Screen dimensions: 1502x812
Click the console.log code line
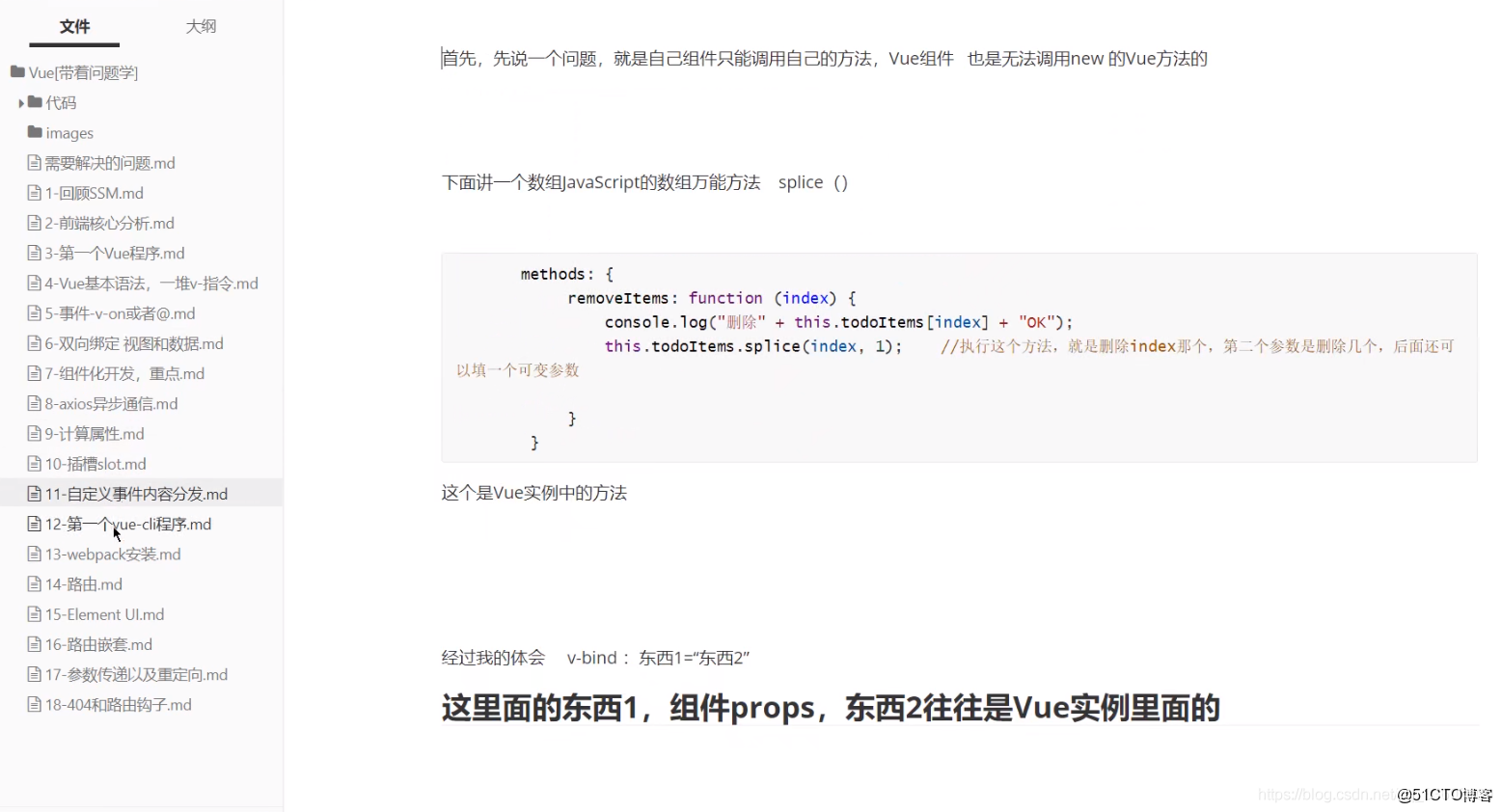[838, 322]
